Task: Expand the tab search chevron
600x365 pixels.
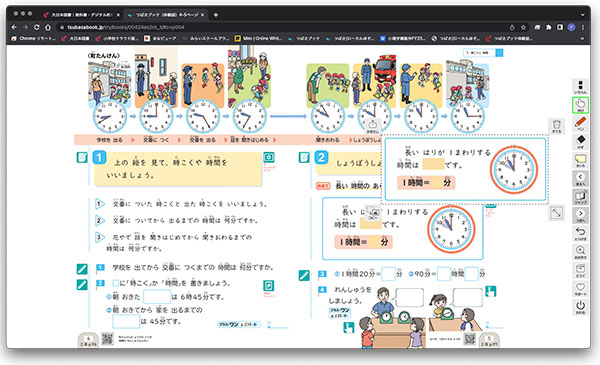Action: [582, 15]
